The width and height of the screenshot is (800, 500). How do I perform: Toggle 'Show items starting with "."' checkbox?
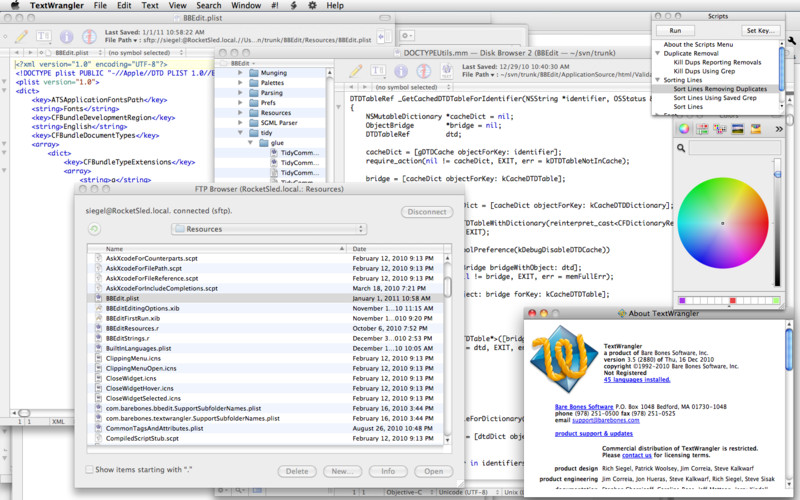(89, 469)
